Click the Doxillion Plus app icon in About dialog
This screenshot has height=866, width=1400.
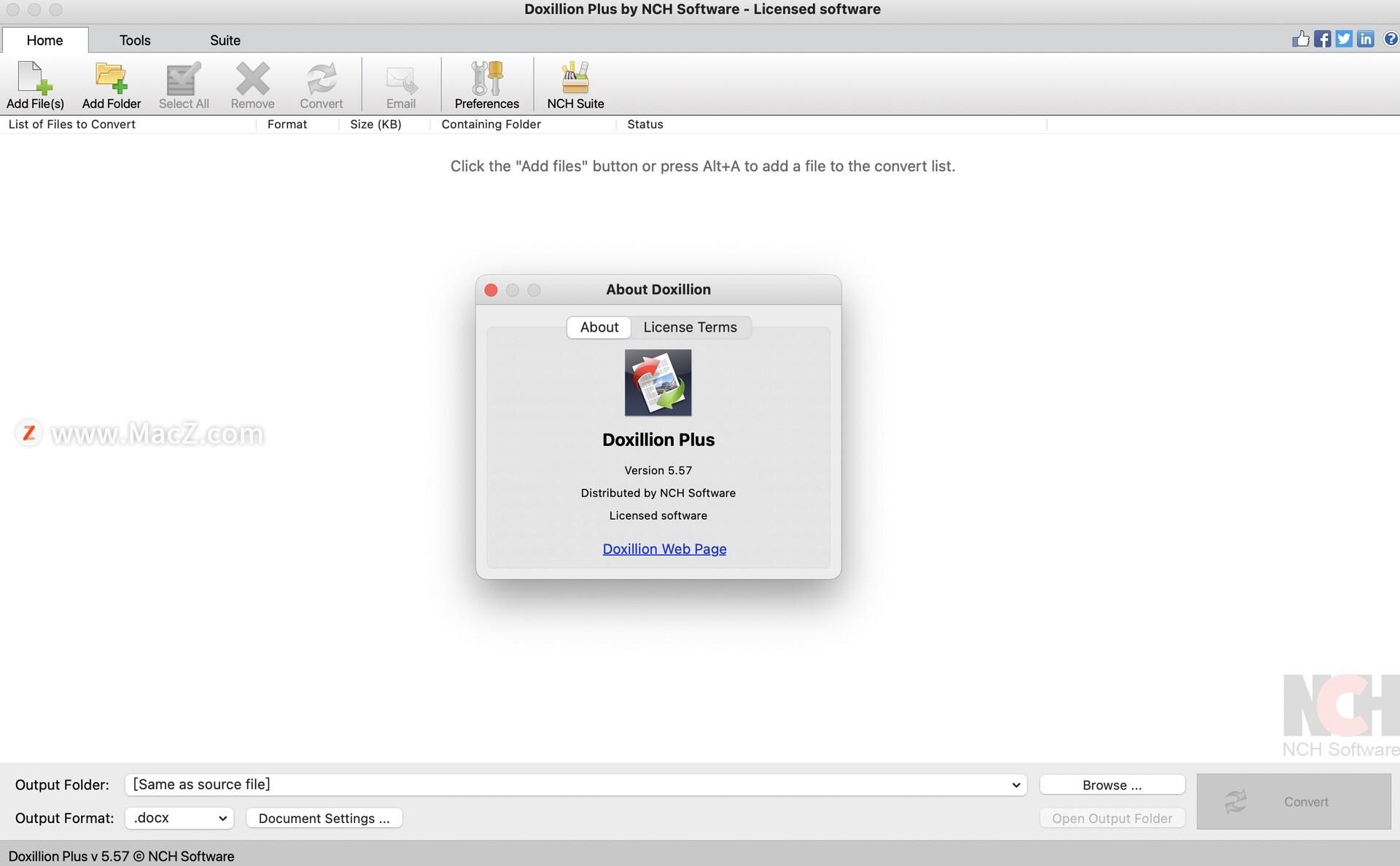coord(658,383)
